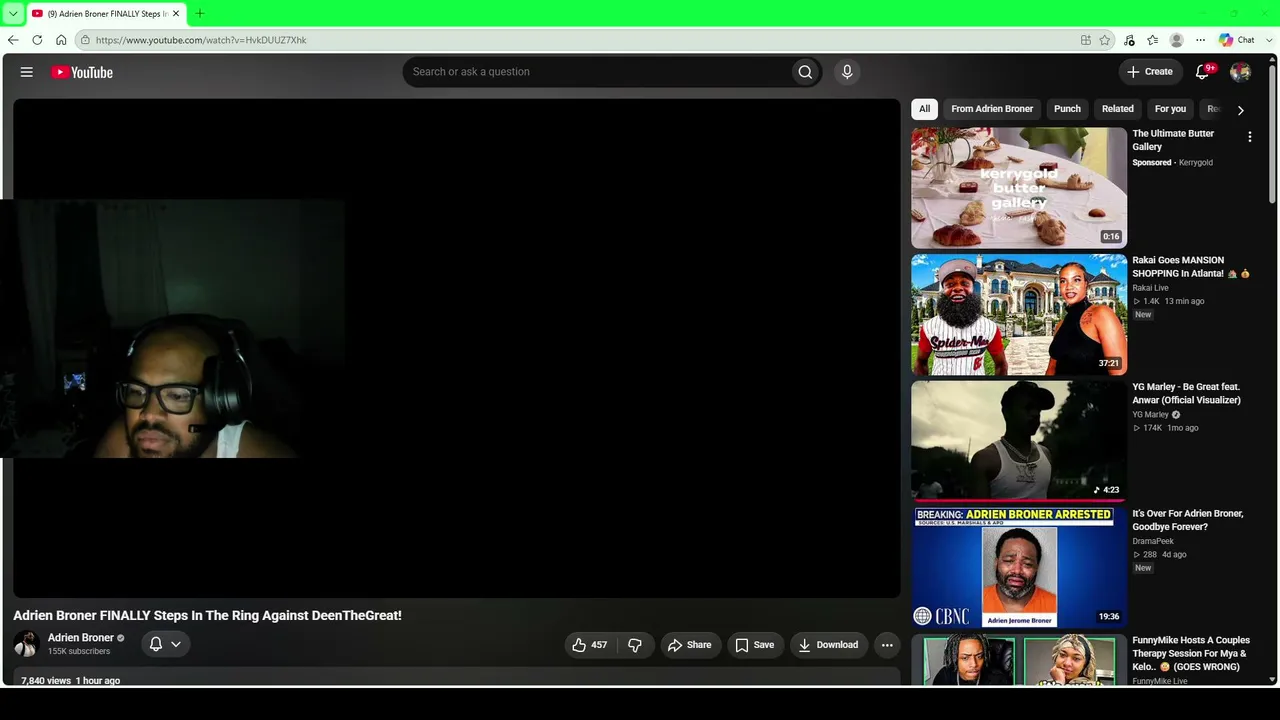Select the Punch filter chip

tap(1067, 109)
